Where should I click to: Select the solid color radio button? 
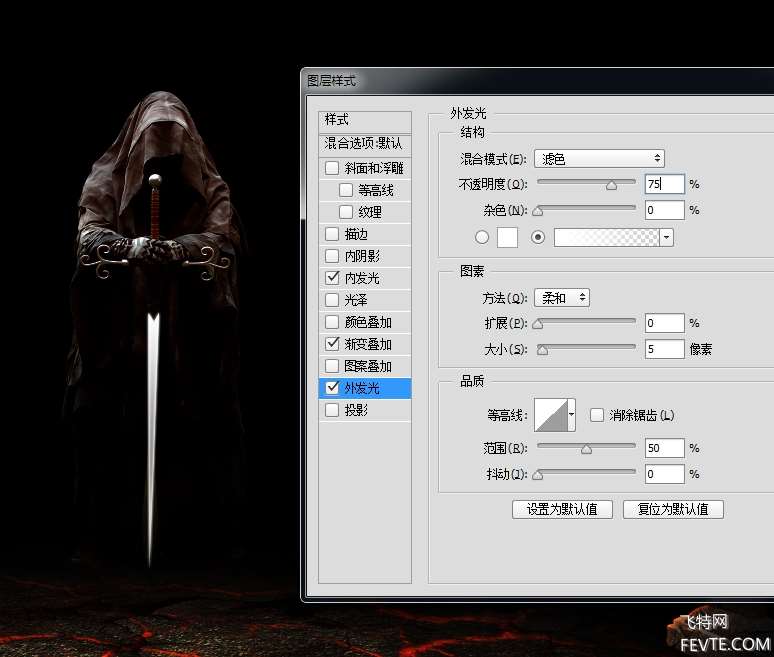[x=482, y=237]
